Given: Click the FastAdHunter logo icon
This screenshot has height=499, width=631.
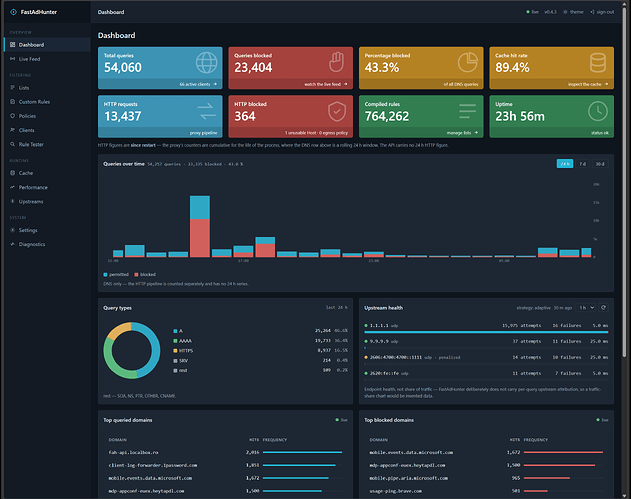Looking at the screenshot, I should [x=13, y=12].
